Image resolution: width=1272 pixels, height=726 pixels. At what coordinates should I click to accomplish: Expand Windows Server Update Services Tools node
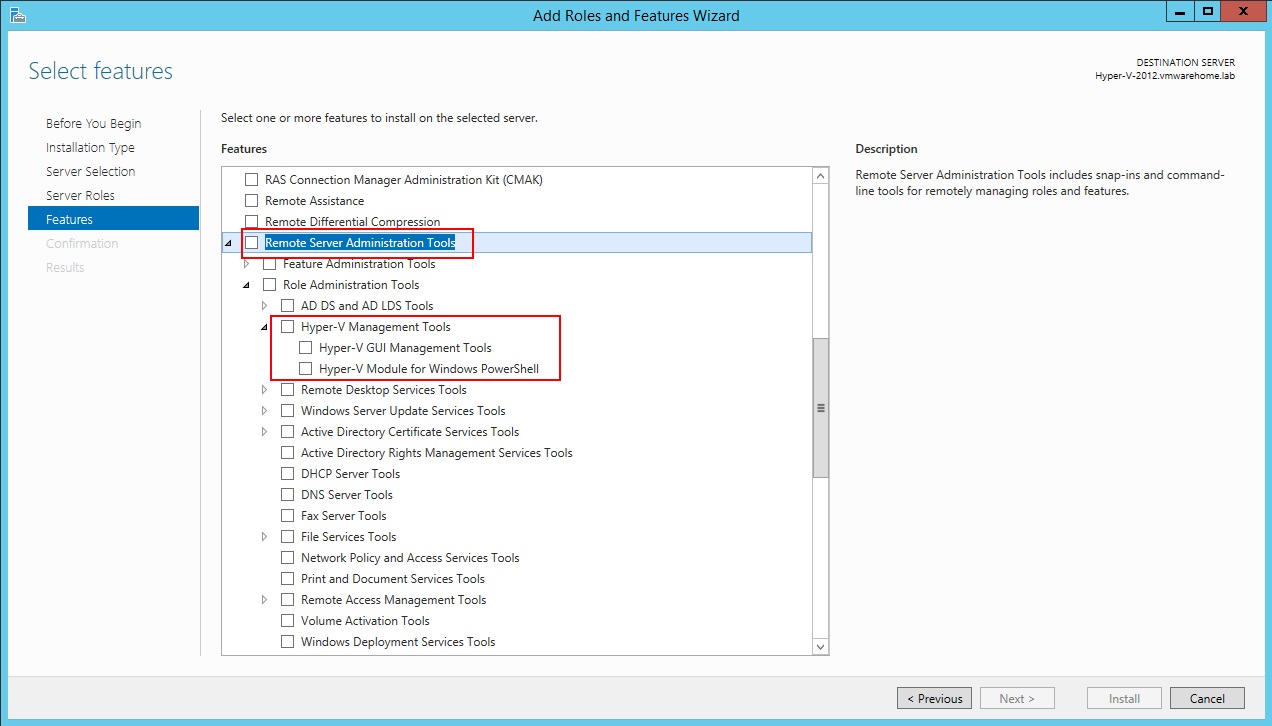[265, 411]
